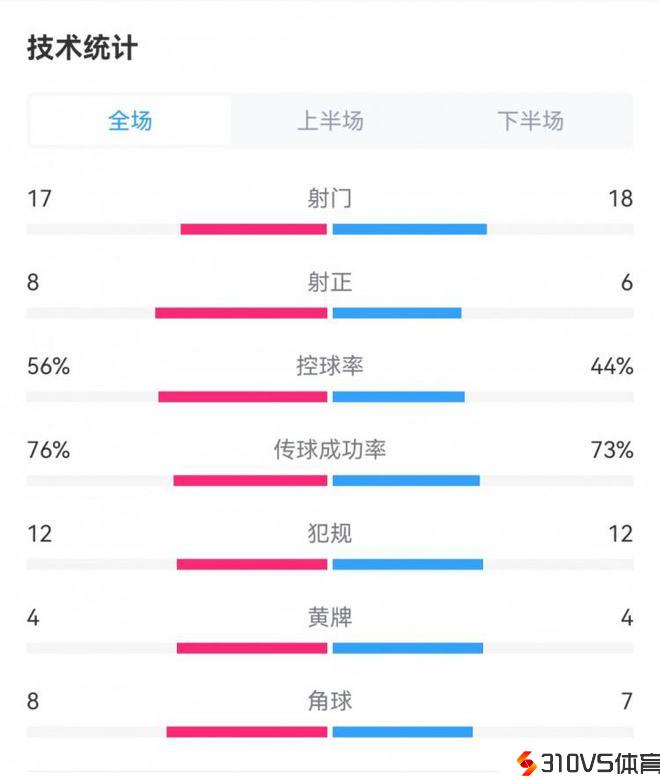
Task: Click the 56% possession value
Action: [49, 367]
